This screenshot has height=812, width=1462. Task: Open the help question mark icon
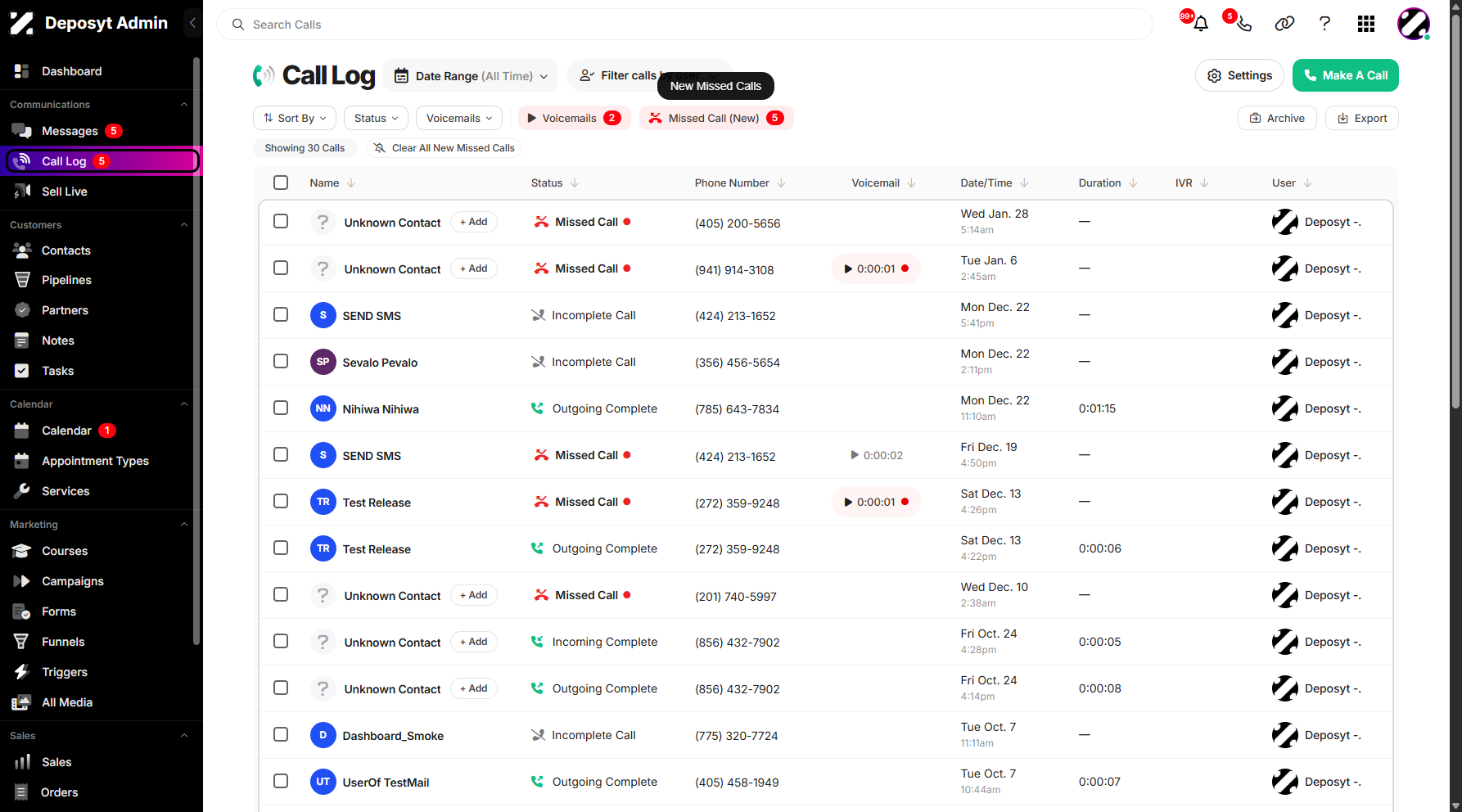pos(1324,24)
